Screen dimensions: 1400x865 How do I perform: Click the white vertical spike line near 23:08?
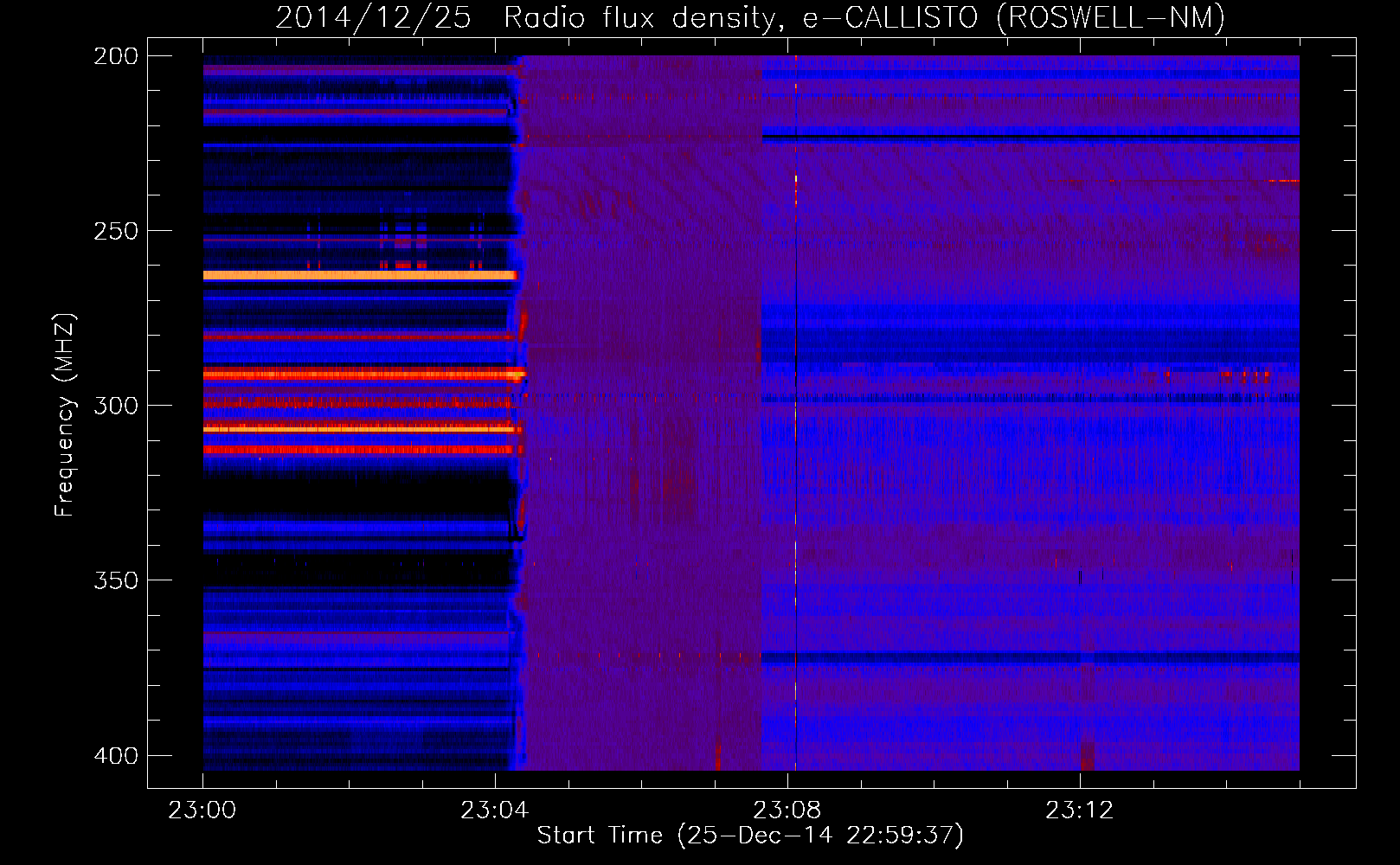pyautogui.click(x=796, y=413)
